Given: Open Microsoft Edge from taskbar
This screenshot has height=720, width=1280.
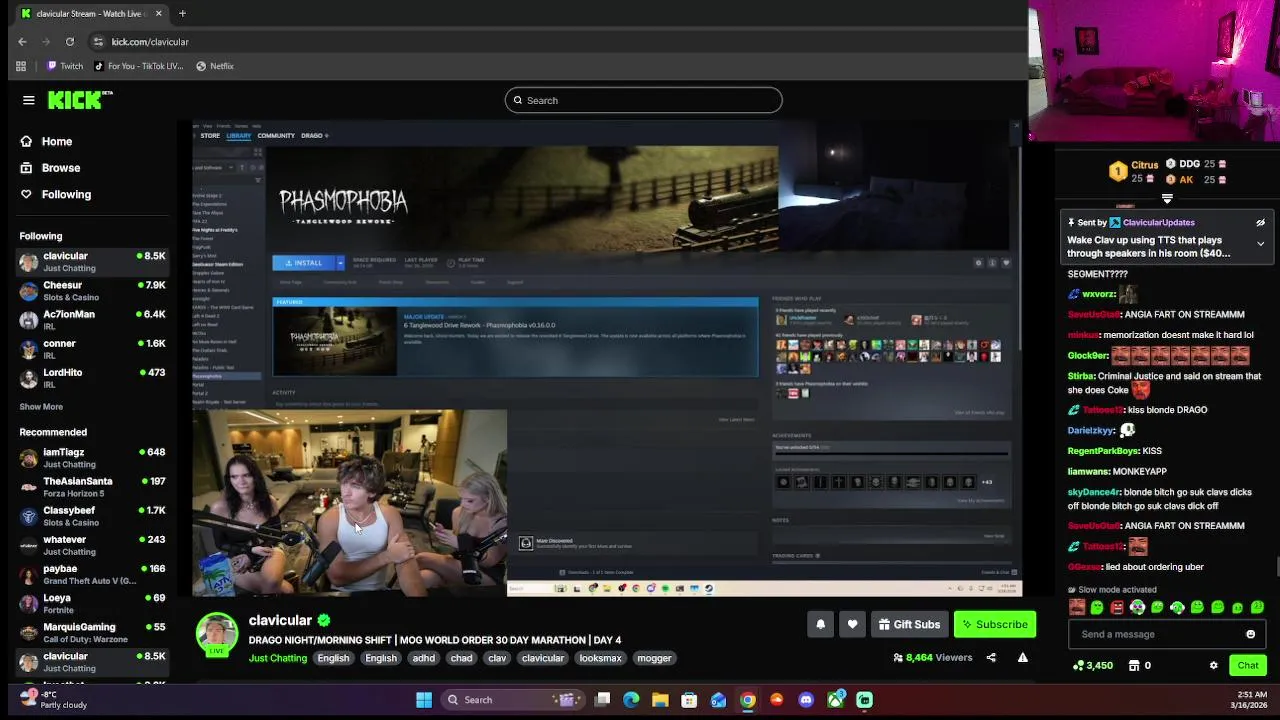Looking at the screenshot, I should coord(631,700).
